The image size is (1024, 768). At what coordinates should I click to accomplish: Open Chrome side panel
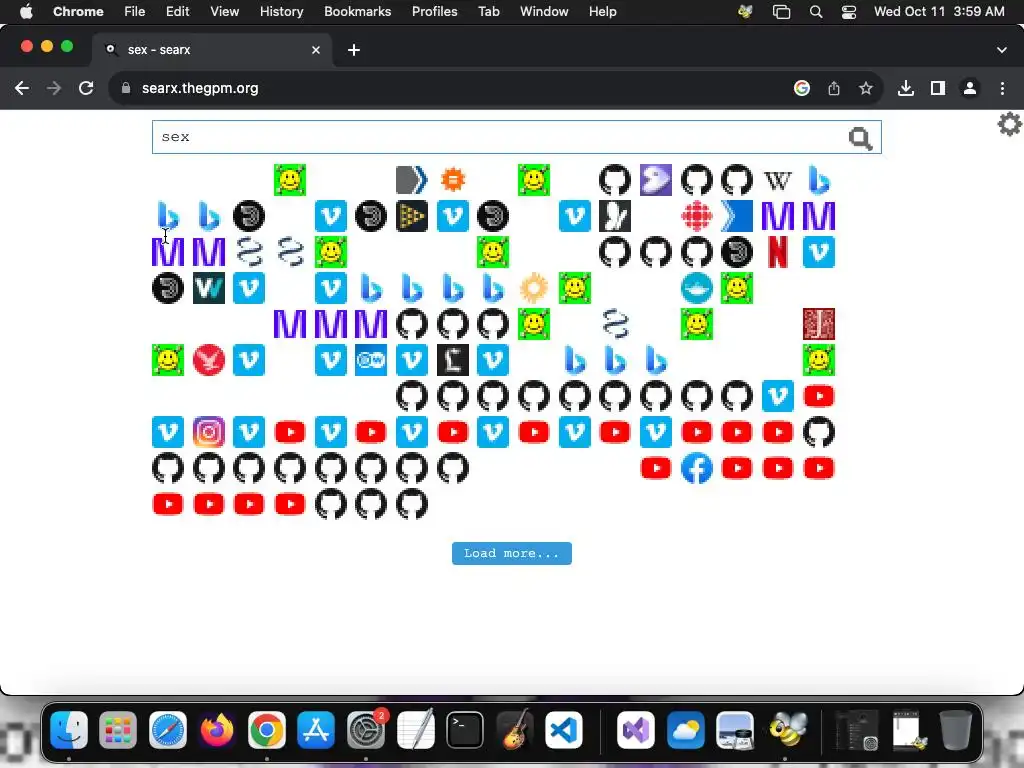click(937, 88)
